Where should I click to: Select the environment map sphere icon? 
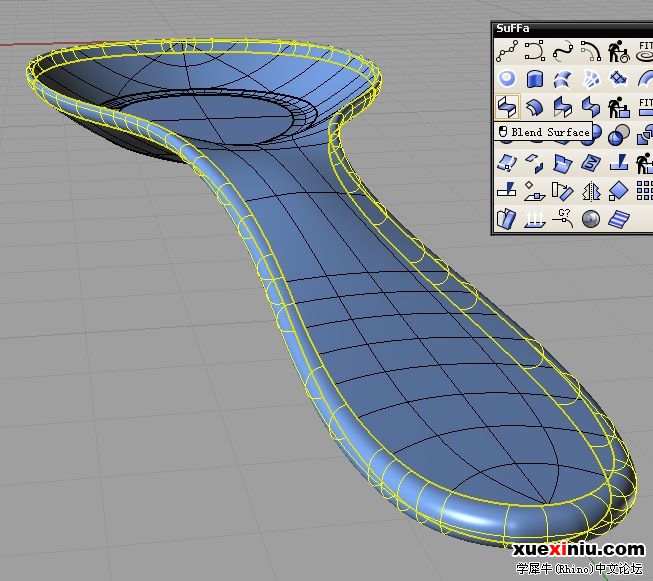pyautogui.click(x=591, y=219)
